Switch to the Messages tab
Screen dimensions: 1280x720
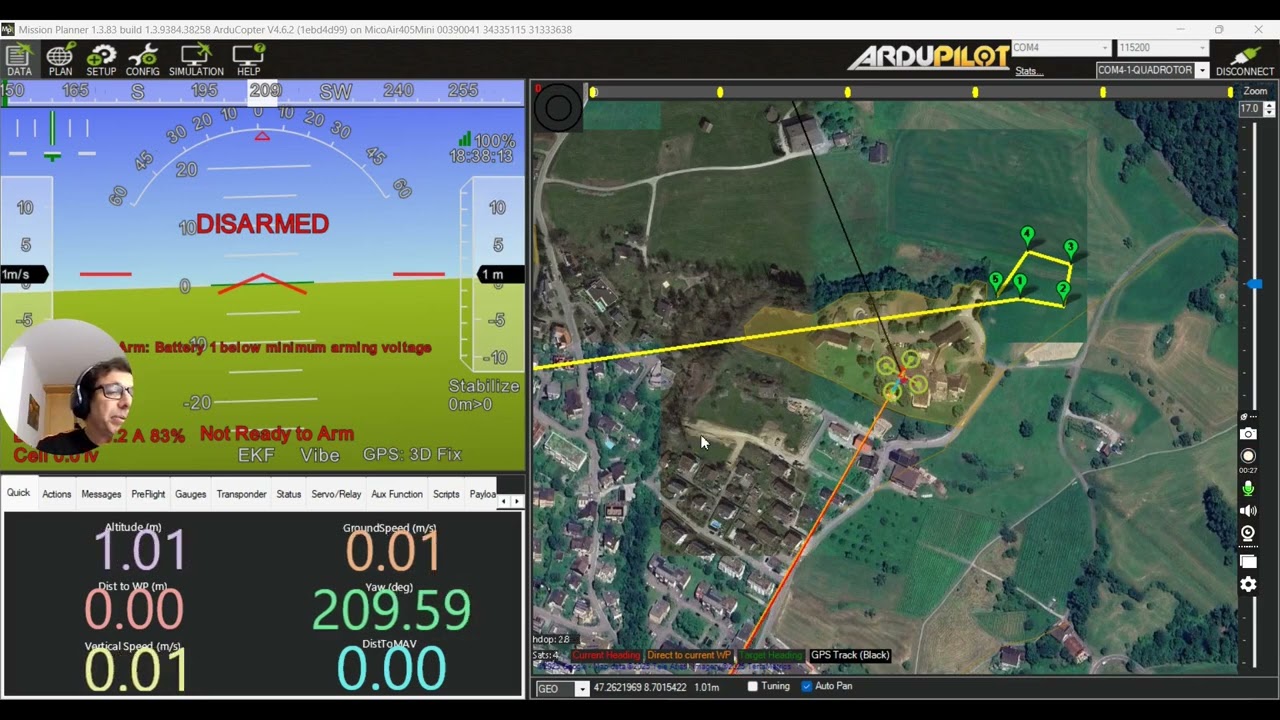[x=101, y=494]
